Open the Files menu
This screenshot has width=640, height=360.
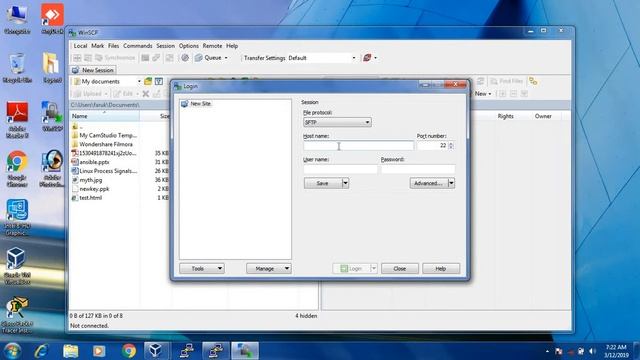pos(113,46)
